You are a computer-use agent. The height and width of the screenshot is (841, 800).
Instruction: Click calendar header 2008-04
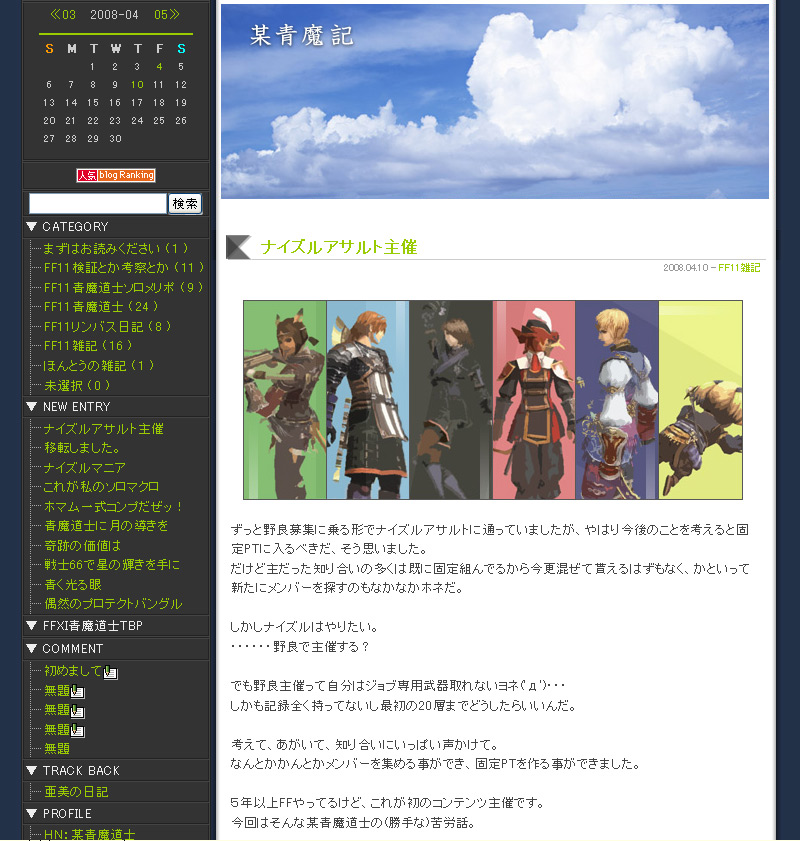(114, 14)
